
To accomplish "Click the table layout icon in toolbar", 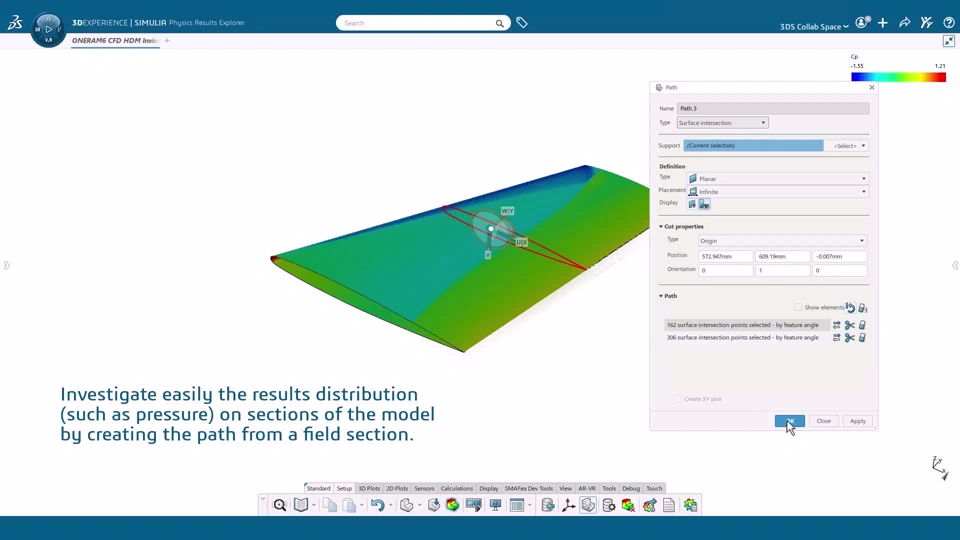I will pyautogui.click(x=517, y=505).
